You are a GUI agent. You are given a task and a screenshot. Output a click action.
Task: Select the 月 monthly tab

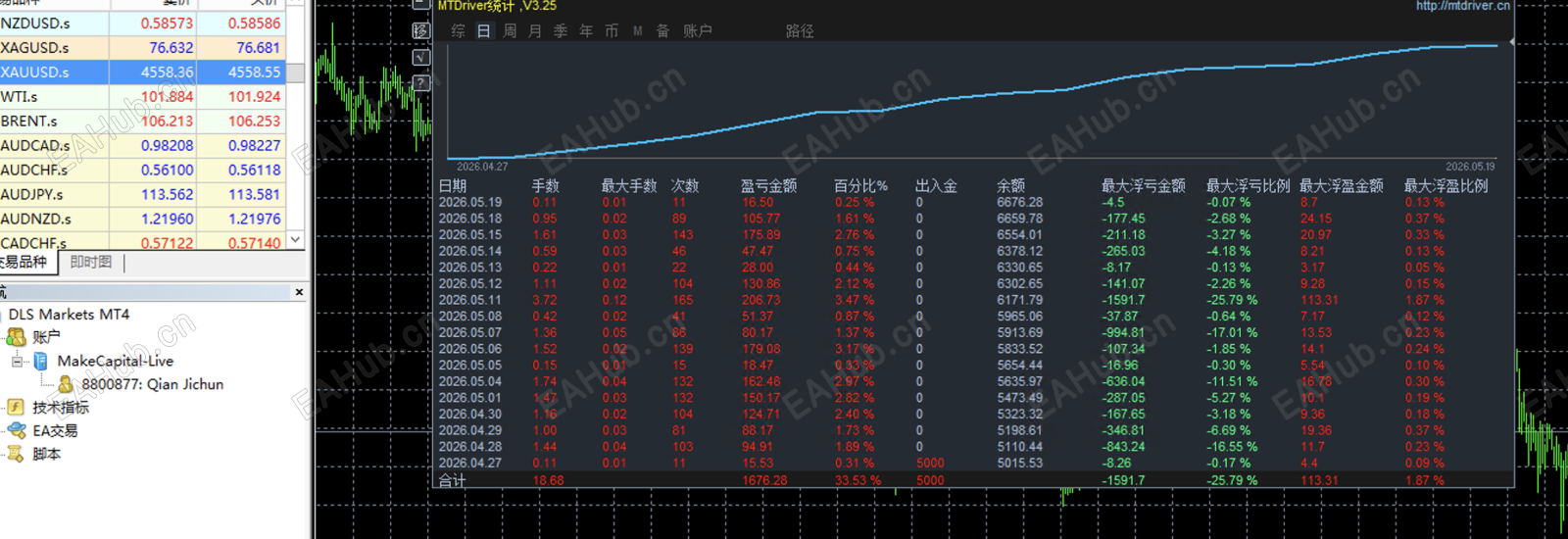click(535, 31)
